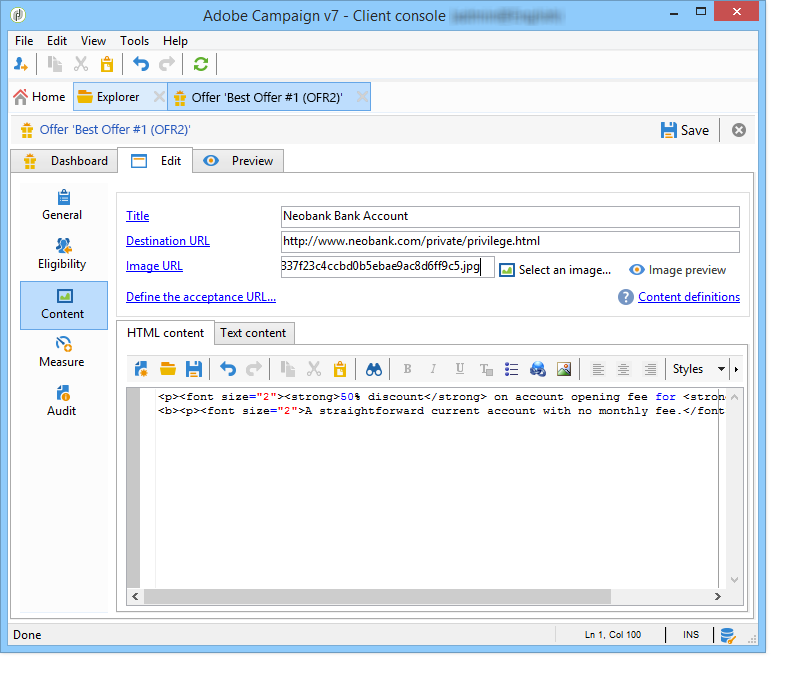
Task: Open Eligibility section in offer sidebar
Action: click(x=62, y=255)
